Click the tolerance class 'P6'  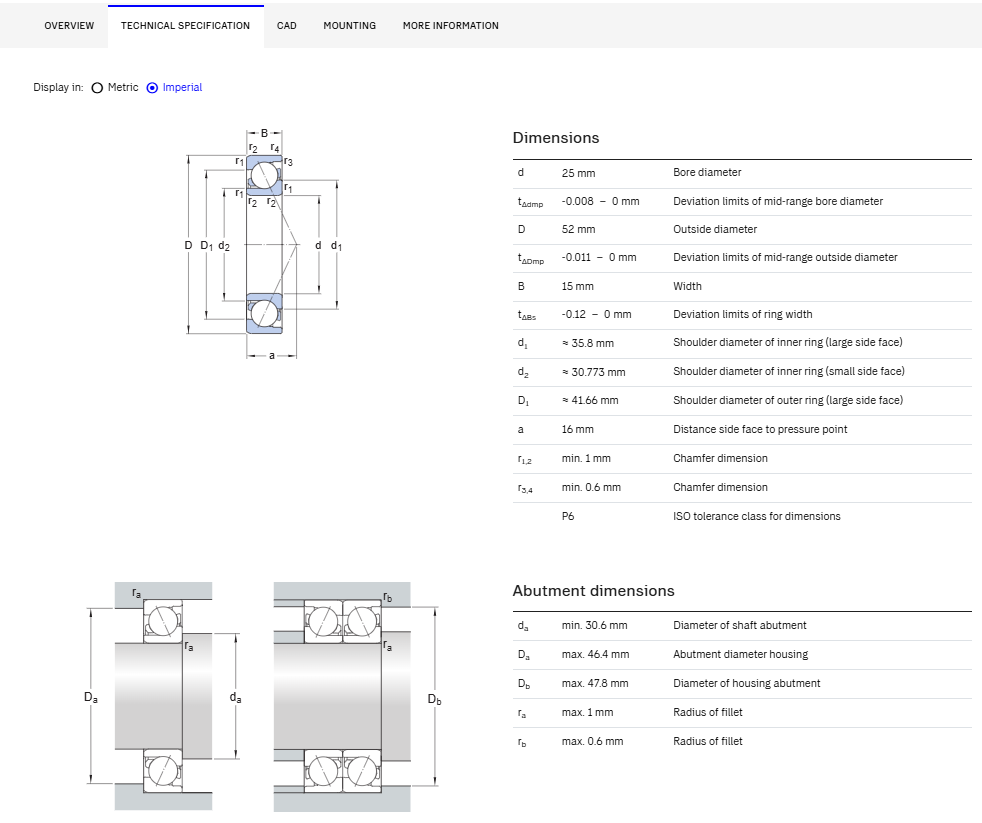coord(568,516)
